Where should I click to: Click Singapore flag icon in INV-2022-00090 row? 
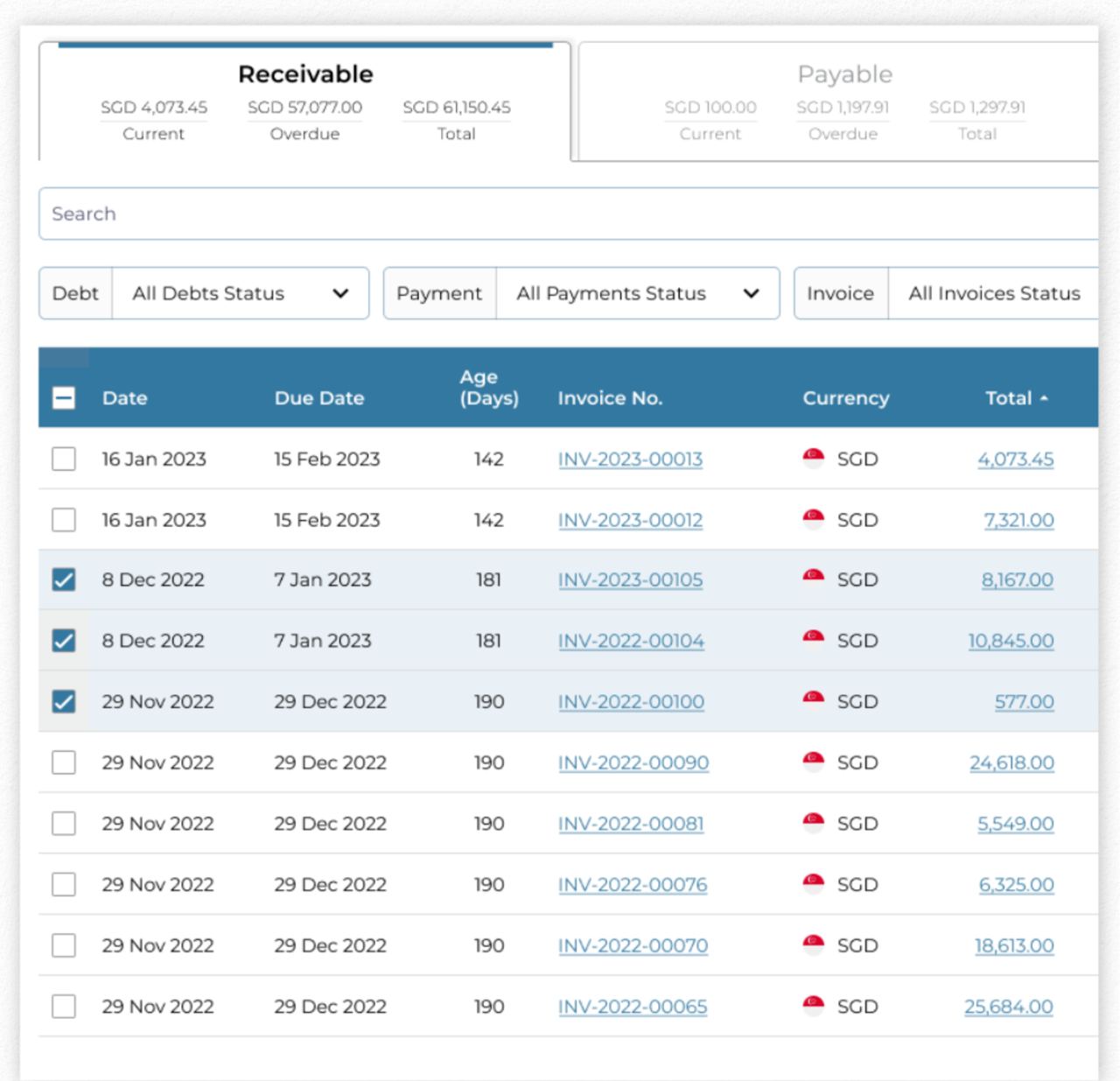[814, 762]
